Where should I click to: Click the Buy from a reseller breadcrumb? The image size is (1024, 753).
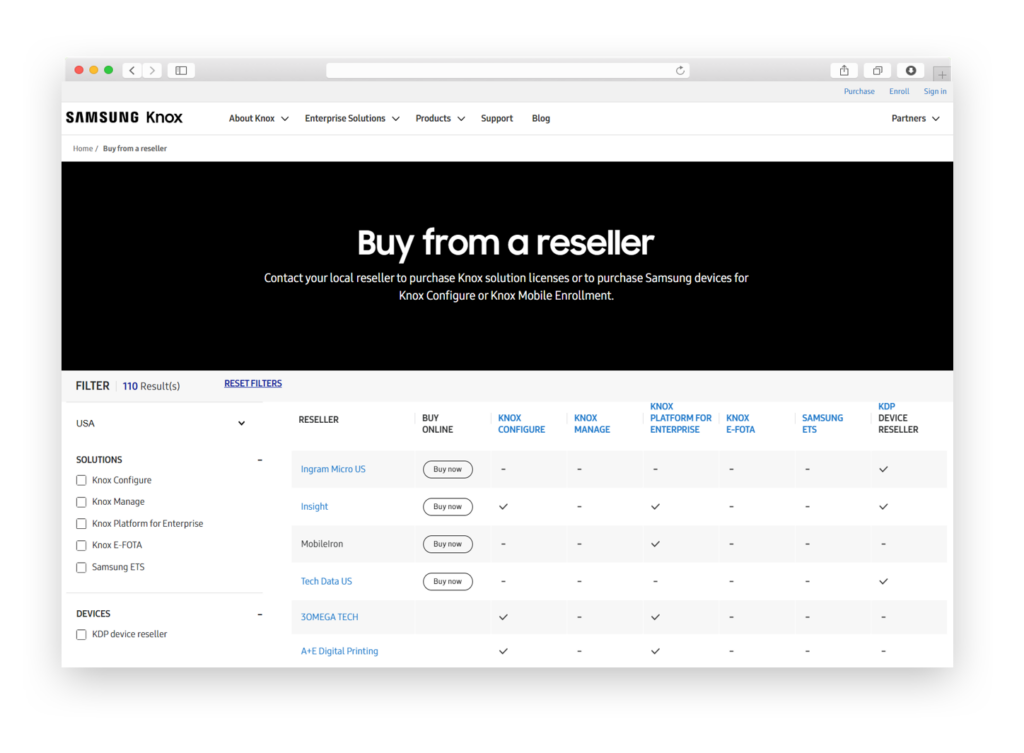(x=135, y=148)
